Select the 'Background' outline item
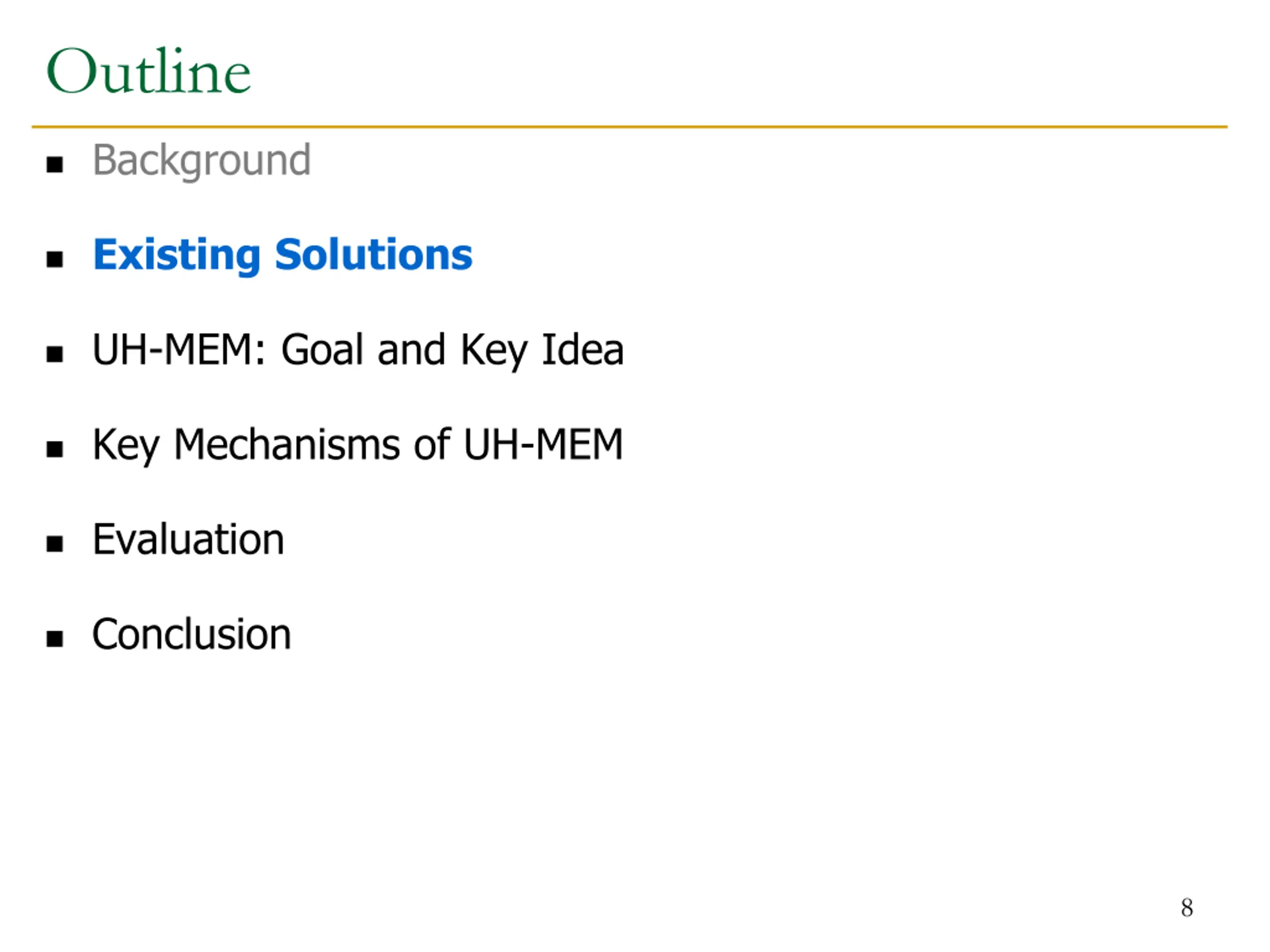The width and height of the screenshot is (1270, 952). (x=201, y=161)
